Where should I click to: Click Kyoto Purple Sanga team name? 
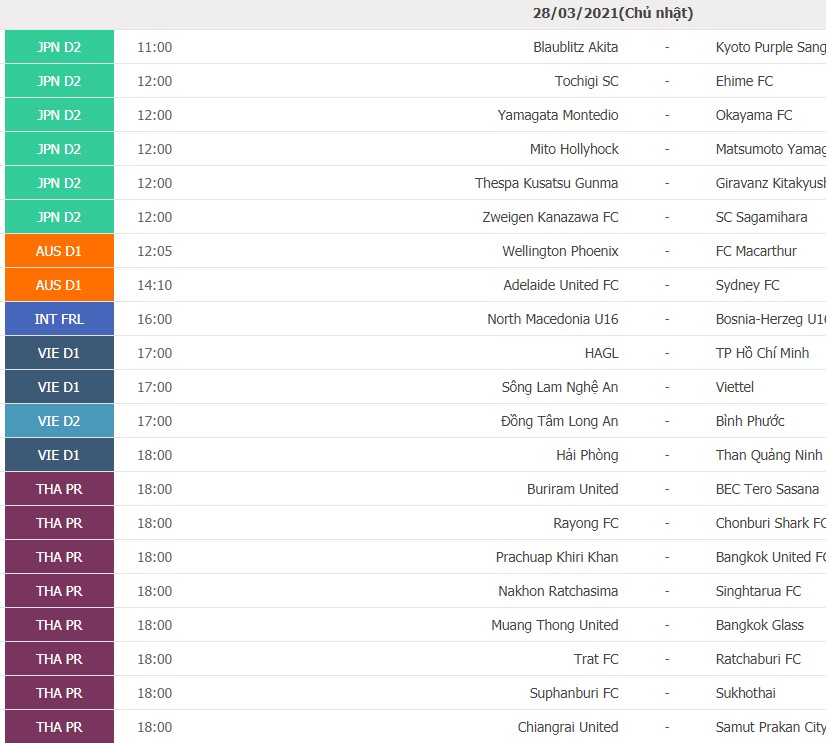click(x=770, y=47)
